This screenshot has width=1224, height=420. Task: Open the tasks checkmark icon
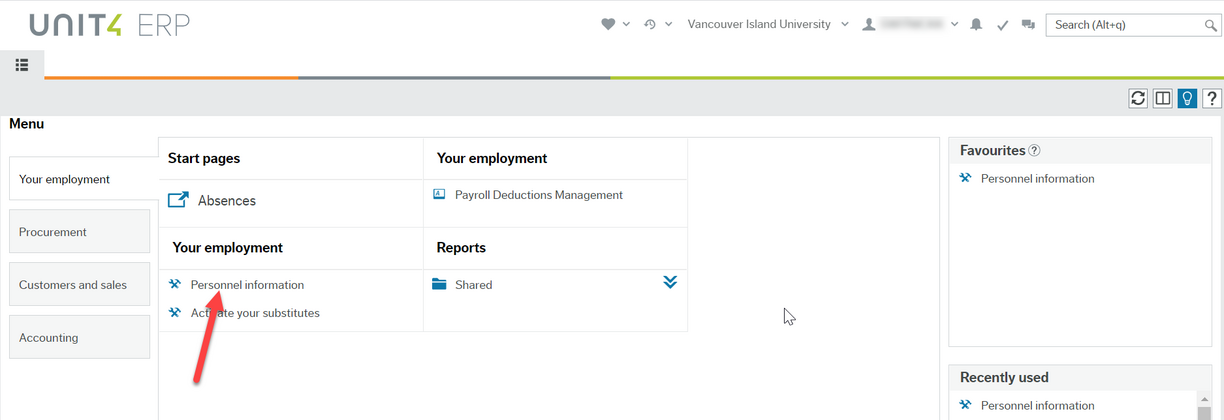1002,25
